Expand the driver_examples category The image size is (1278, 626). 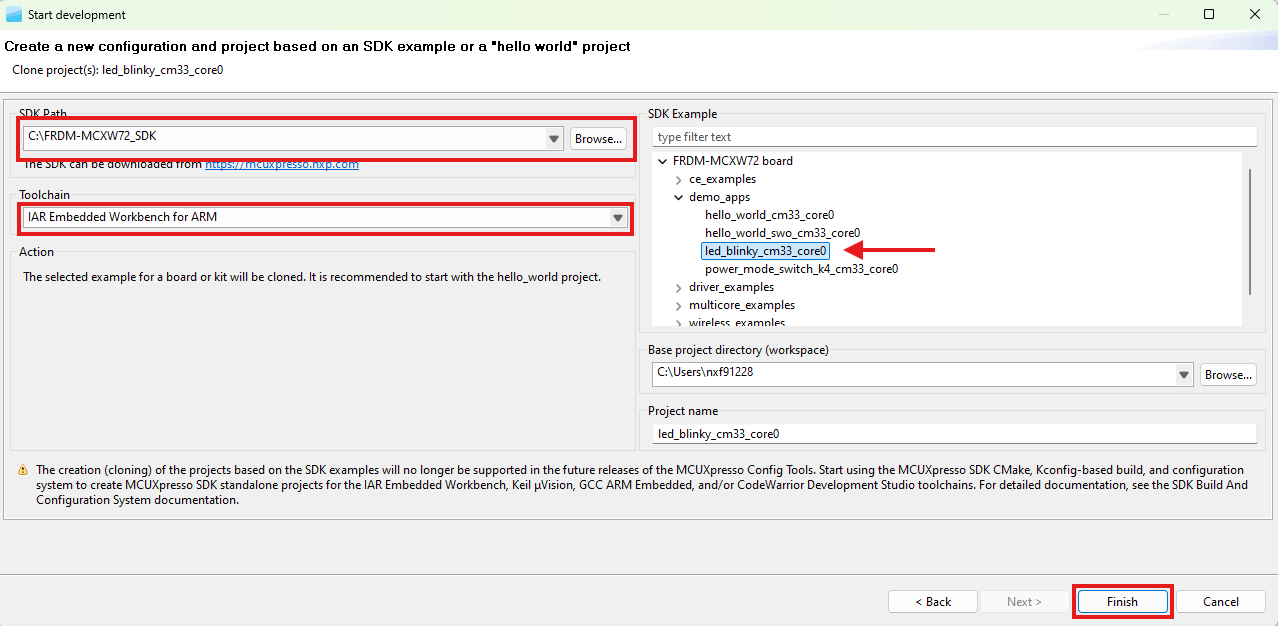coord(677,287)
